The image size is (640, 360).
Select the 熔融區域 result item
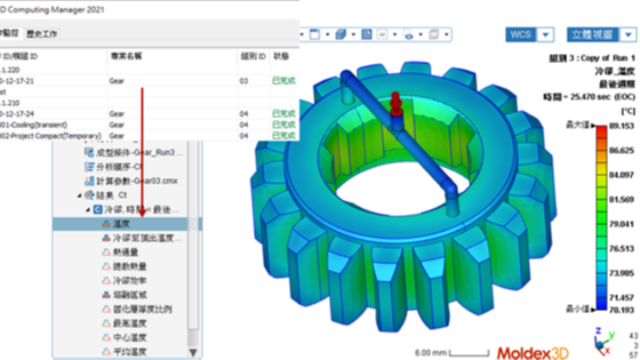tap(129, 295)
